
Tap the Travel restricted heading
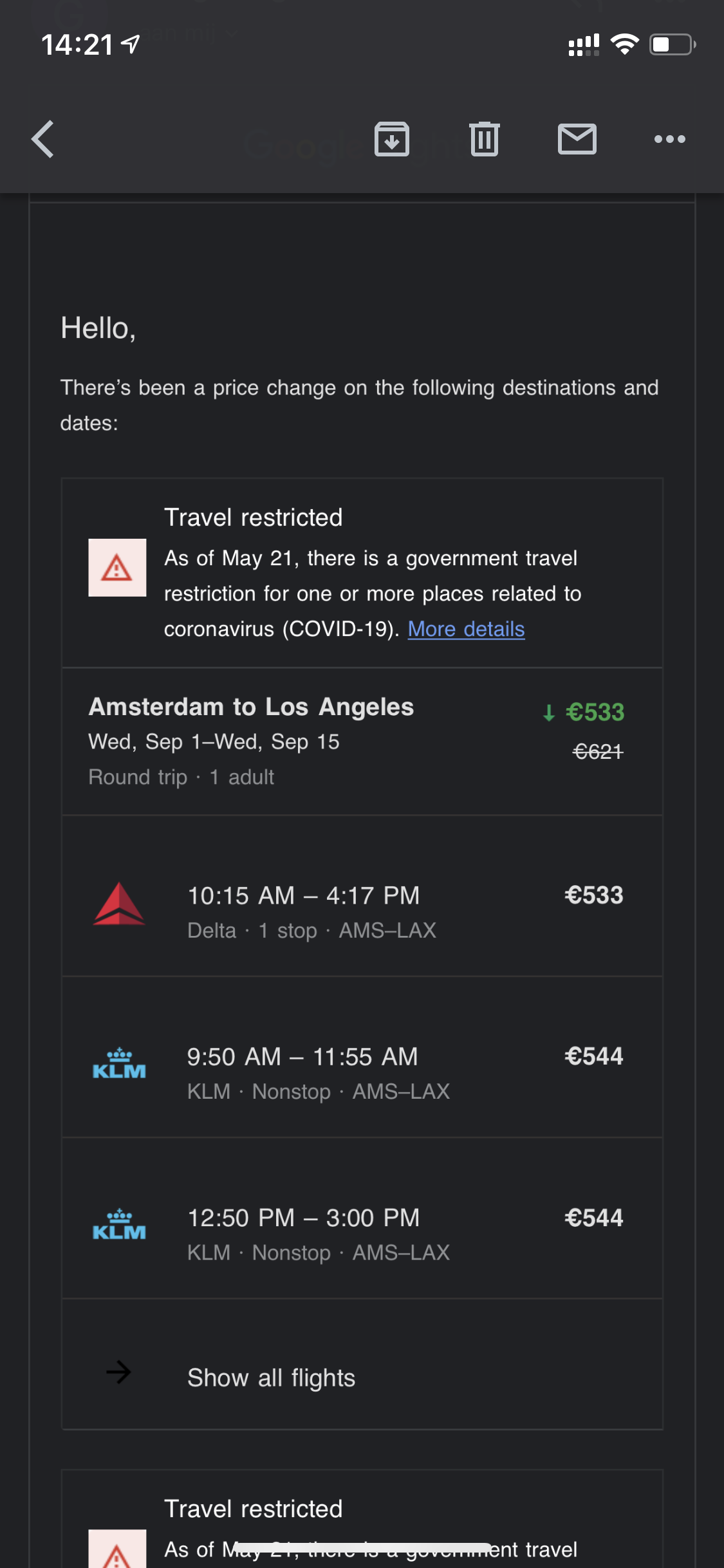click(x=253, y=518)
